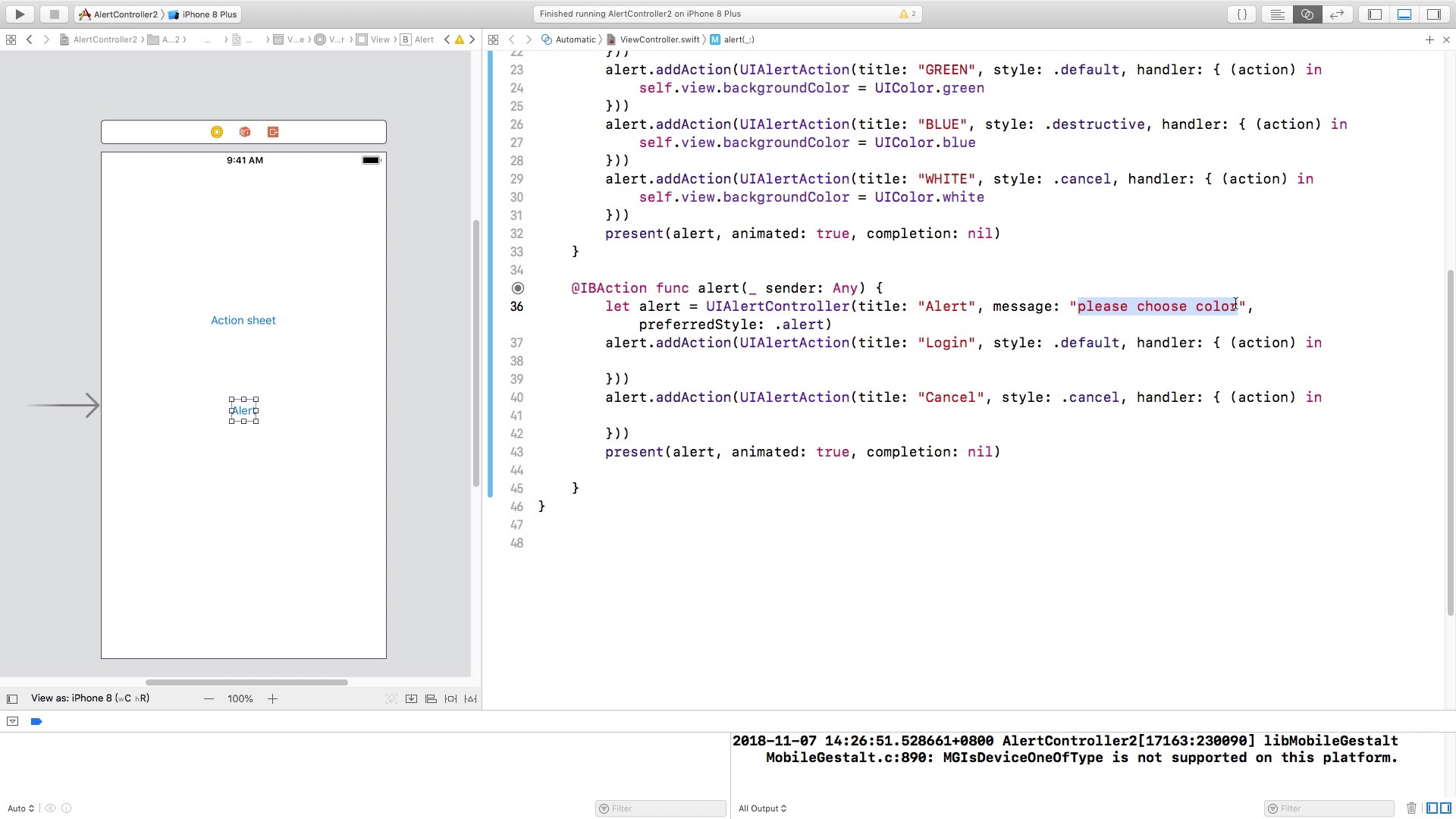The image size is (1456, 819).
Task: Toggle the debug area panel
Action: click(x=1404, y=14)
